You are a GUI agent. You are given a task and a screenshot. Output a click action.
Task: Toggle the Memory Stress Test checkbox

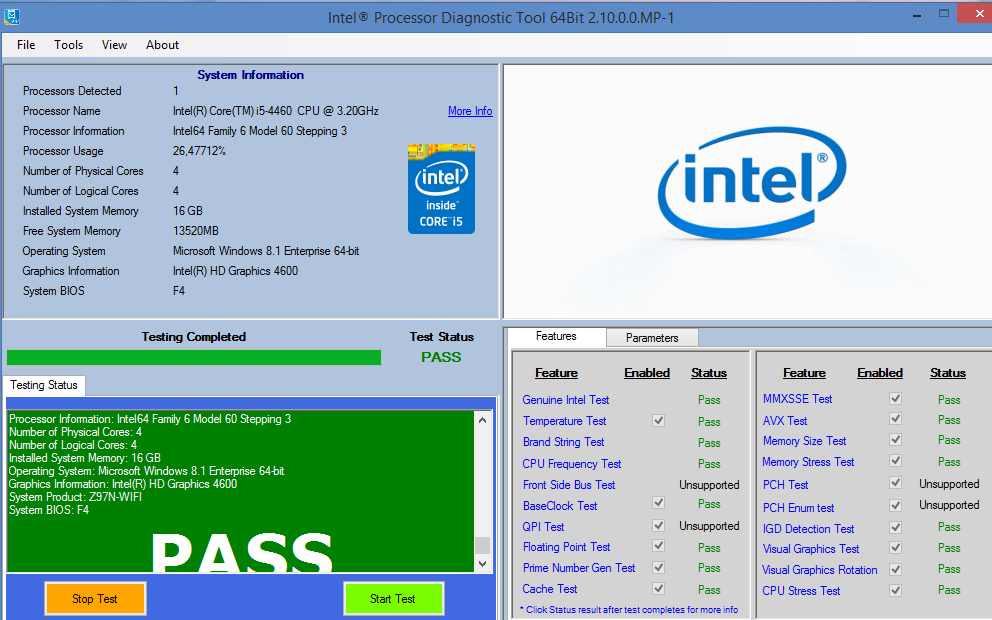coord(895,461)
